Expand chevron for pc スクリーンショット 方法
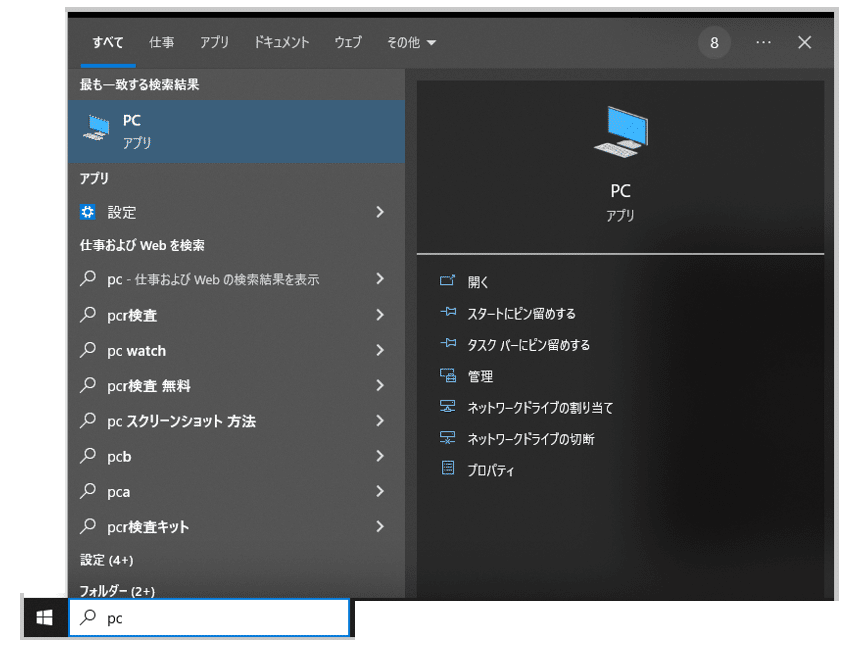856x646 pixels. (x=381, y=420)
